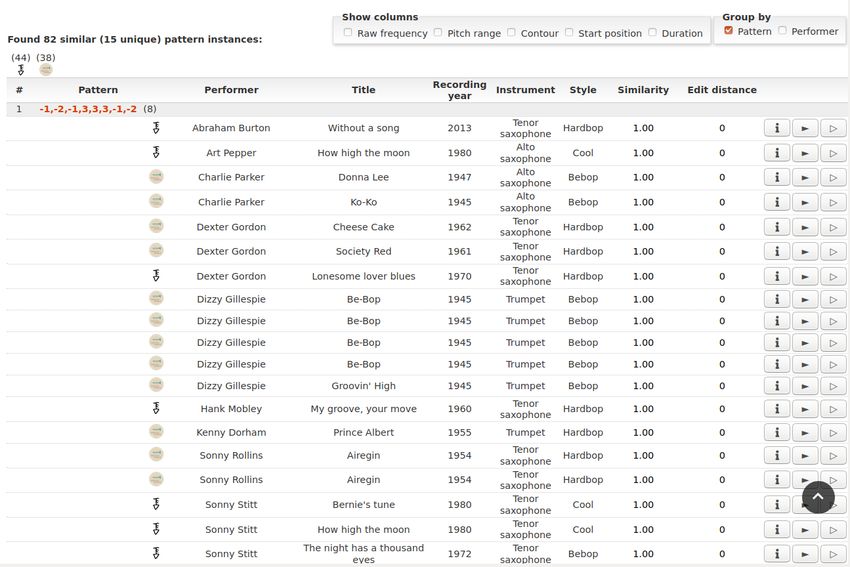Click outline play button in Art Pepper row
This screenshot has height=567, width=850.
tap(833, 153)
